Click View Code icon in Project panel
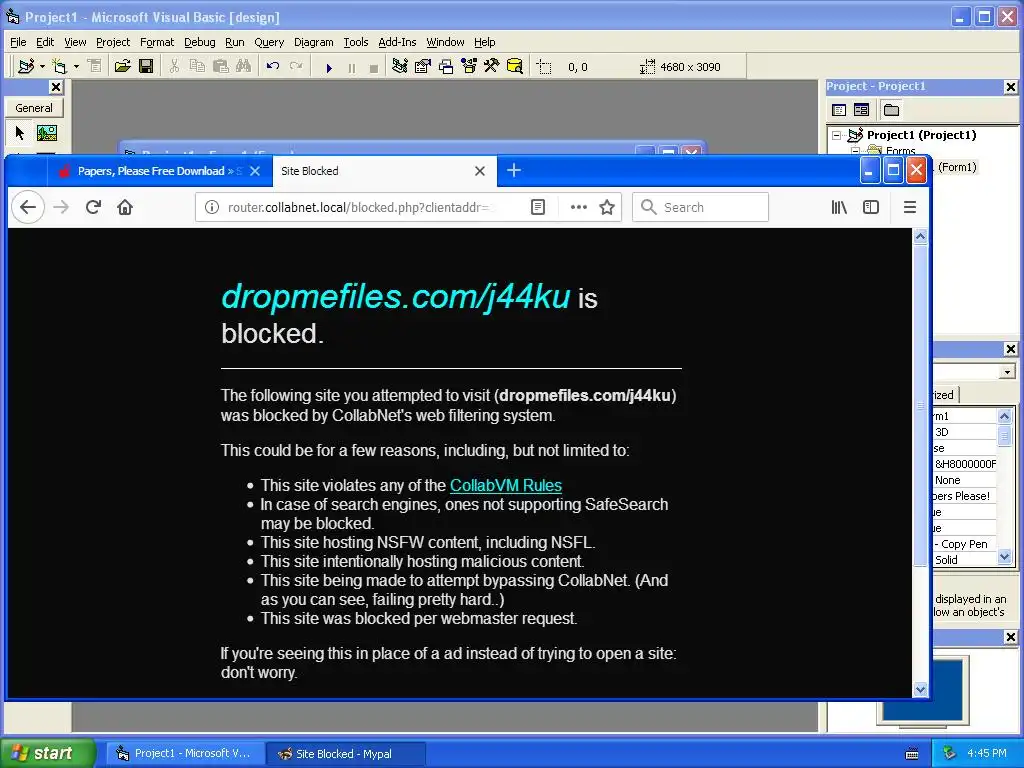This screenshot has height=768, width=1024. (x=839, y=110)
